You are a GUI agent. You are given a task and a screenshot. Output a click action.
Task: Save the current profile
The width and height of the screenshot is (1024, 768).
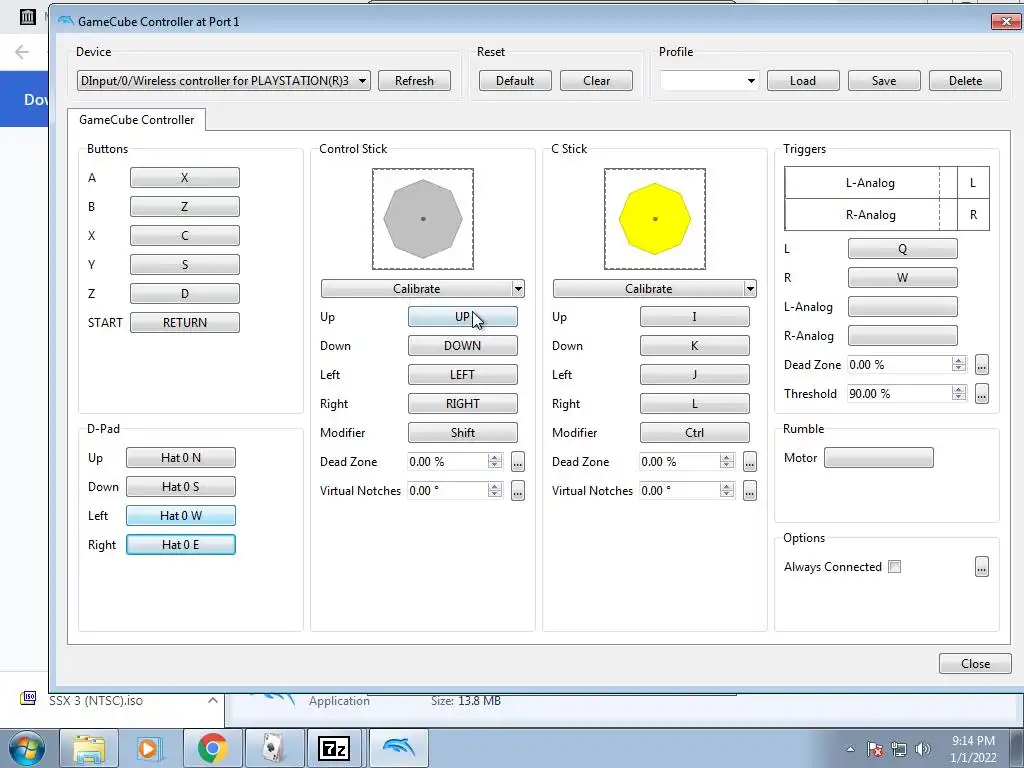click(884, 81)
